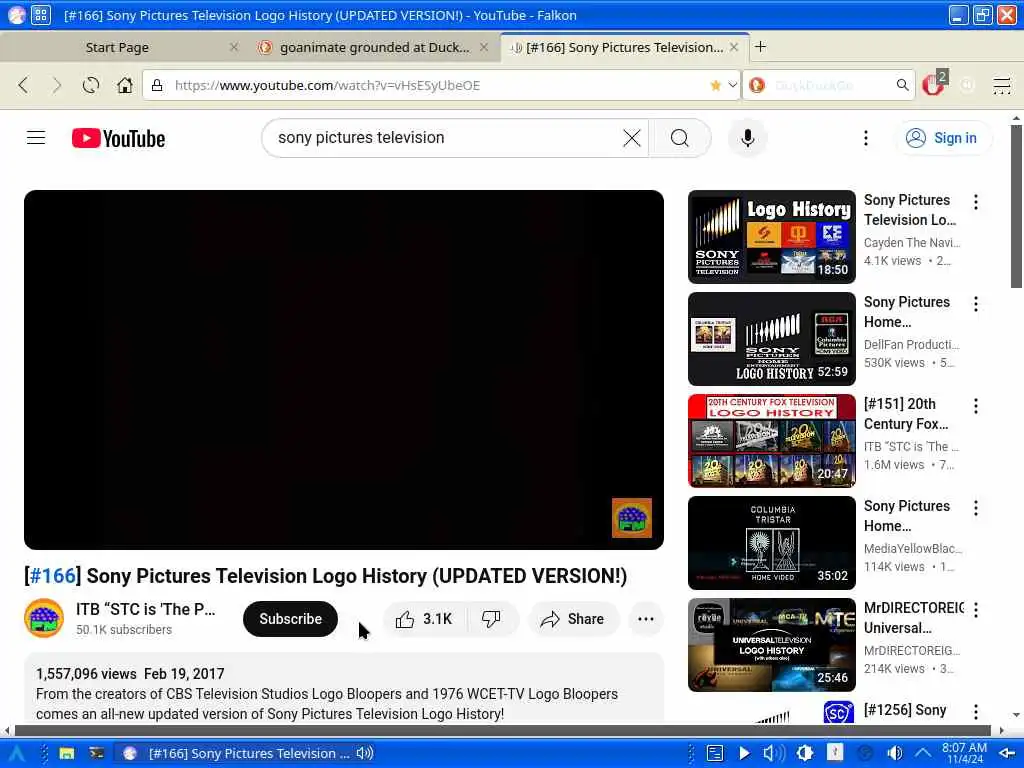The width and height of the screenshot is (1024, 768).
Task: Open the YouTube guide hamburger menu
Action: pyautogui.click(x=36, y=138)
